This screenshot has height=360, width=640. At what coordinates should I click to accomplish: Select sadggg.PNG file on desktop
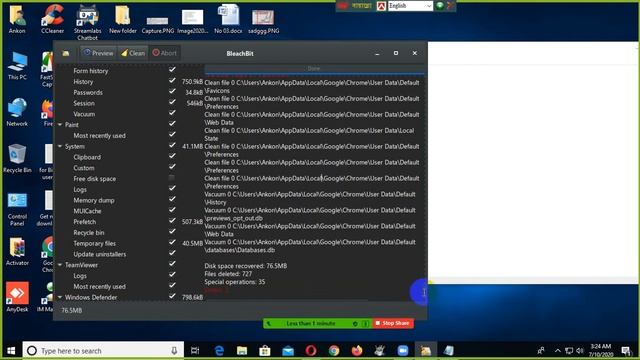click(263, 21)
